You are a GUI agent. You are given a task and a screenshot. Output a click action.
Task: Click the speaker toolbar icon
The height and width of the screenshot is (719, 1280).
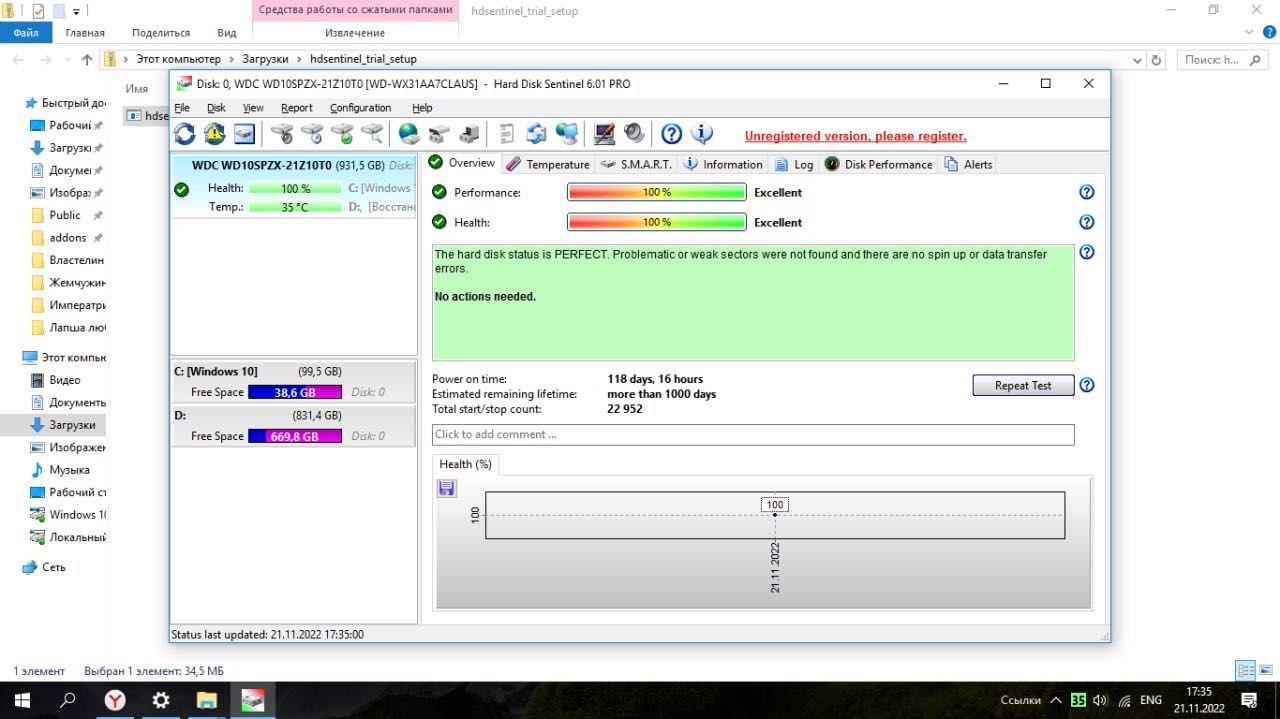click(633, 134)
